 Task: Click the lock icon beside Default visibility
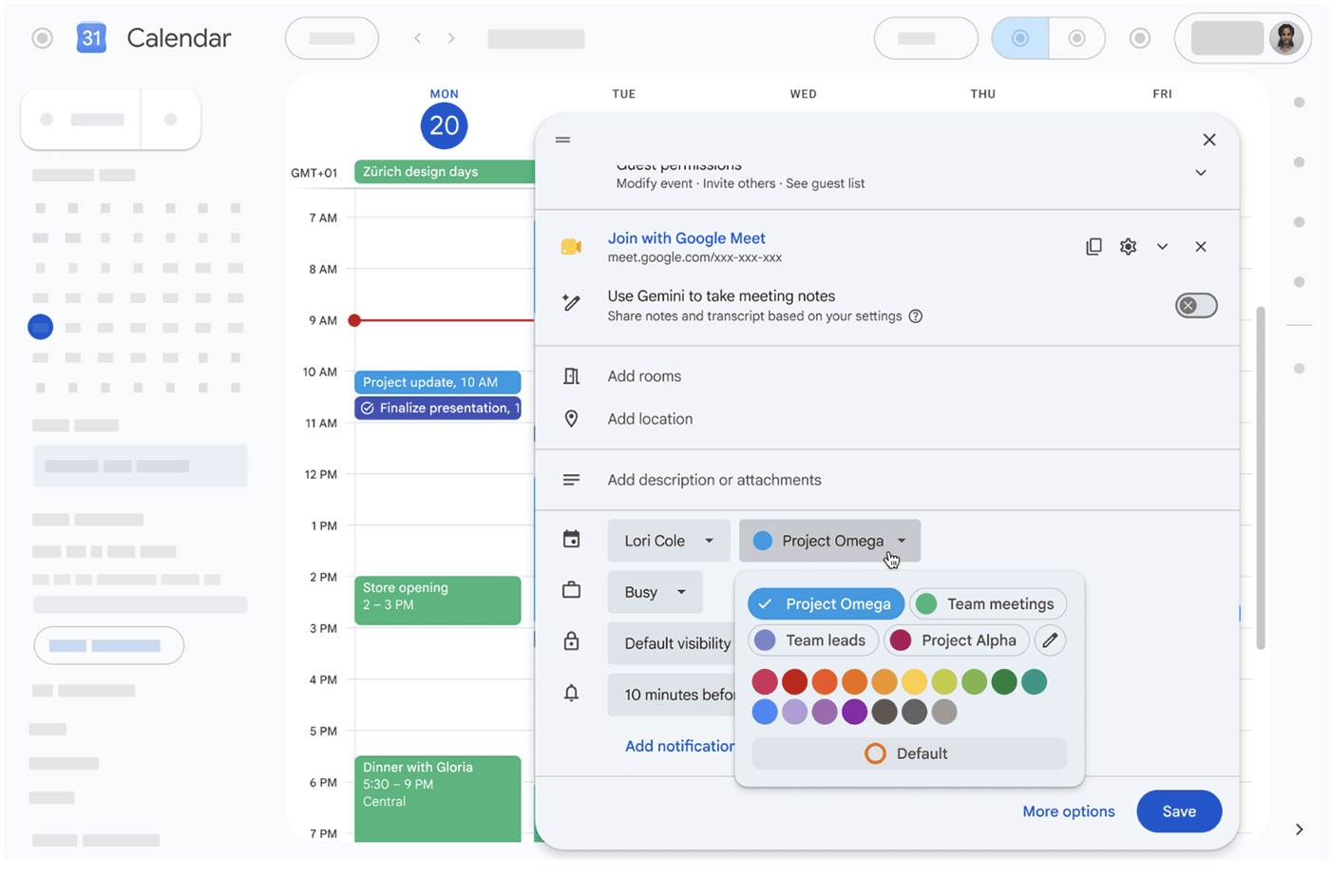(x=571, y=641)
